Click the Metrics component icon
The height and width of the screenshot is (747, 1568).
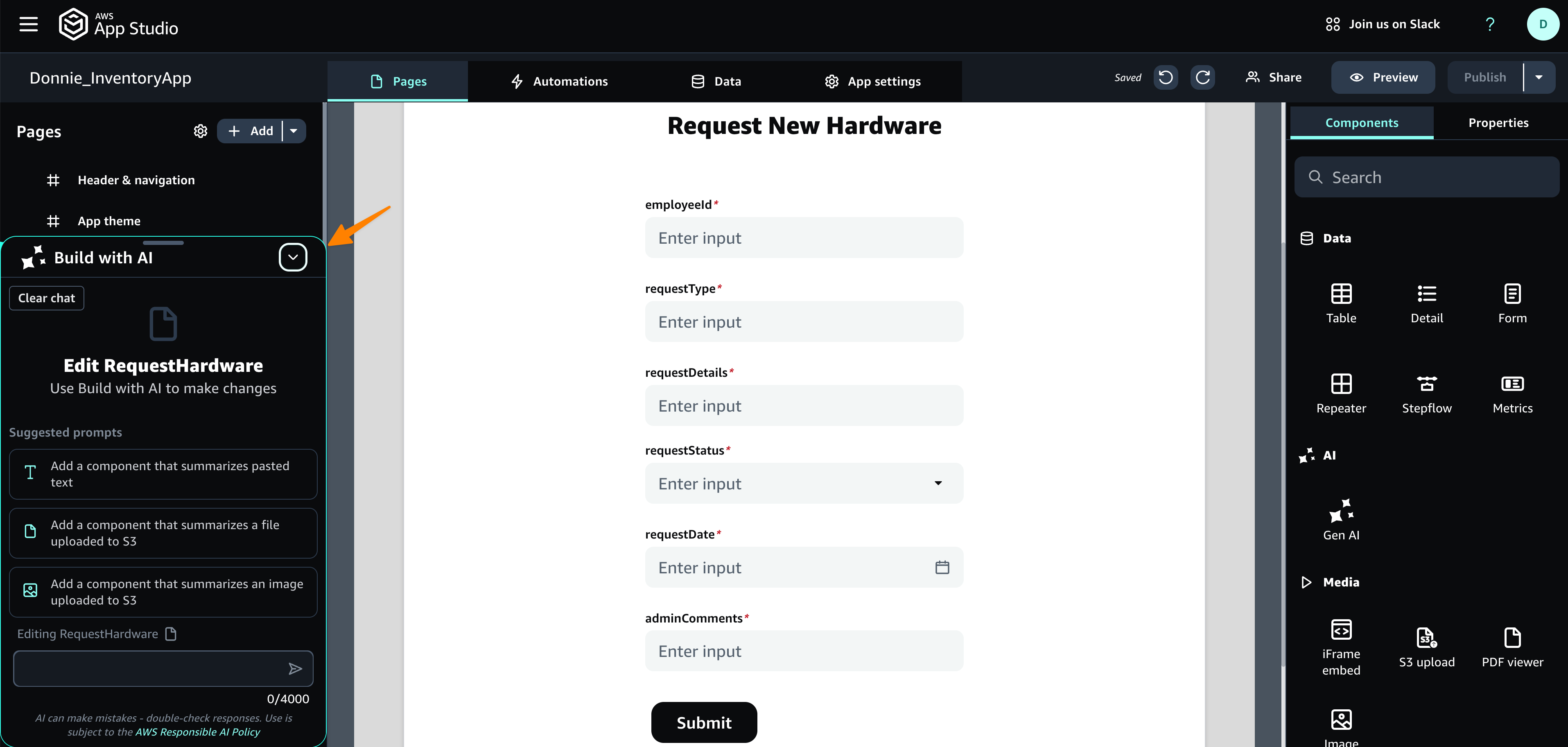(x=1512, y=384)
